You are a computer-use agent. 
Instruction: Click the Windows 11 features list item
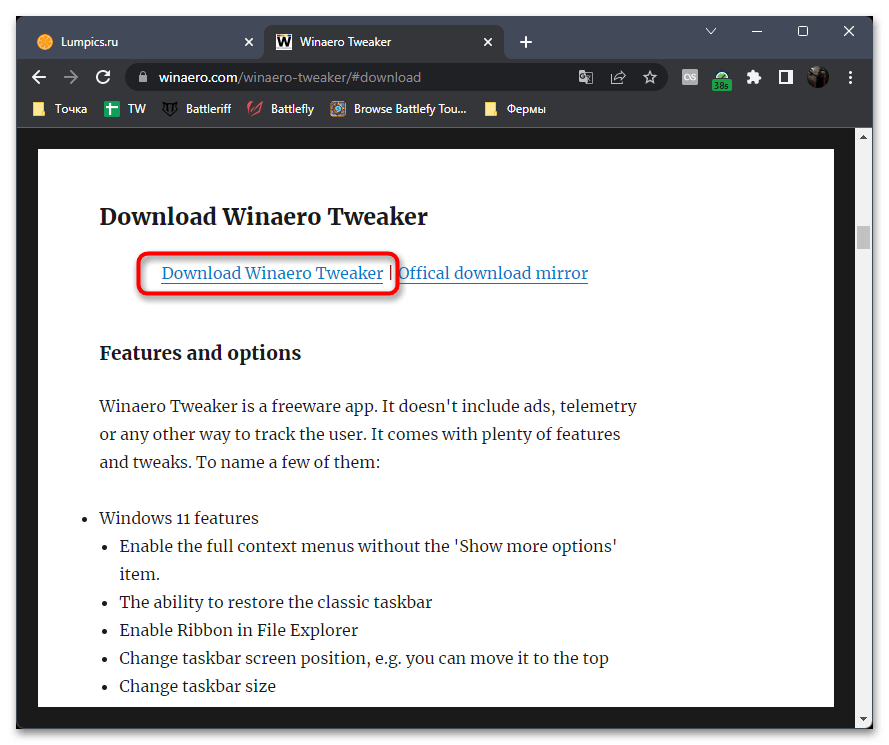tap(179, 518)
